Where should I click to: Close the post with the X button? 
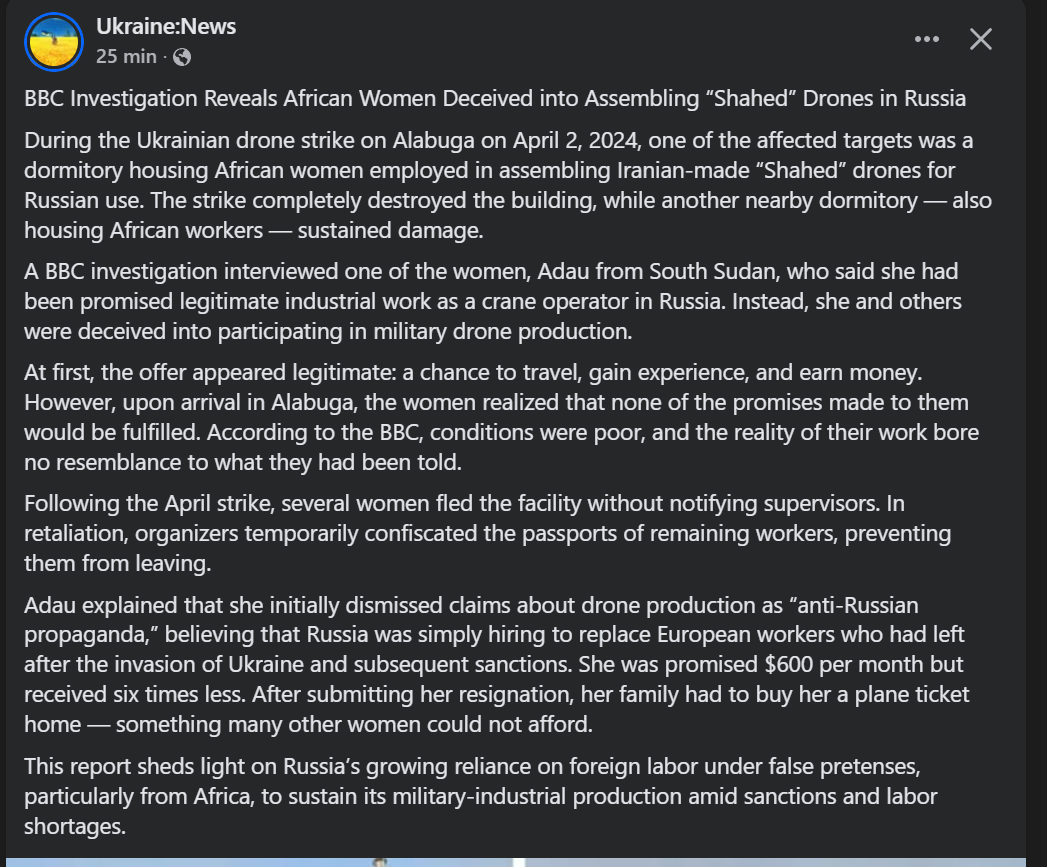981,39
